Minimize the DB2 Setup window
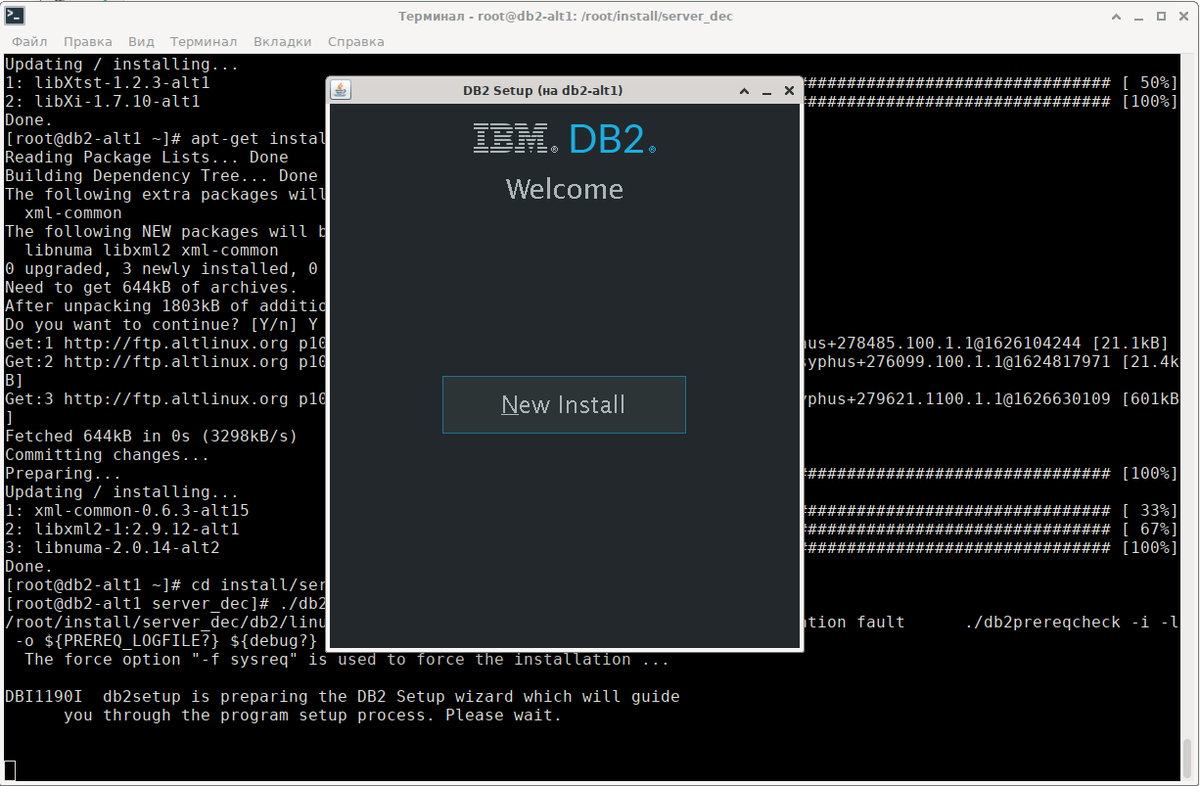This screenshot has height=786, width=1200. (x=767, y=91)
